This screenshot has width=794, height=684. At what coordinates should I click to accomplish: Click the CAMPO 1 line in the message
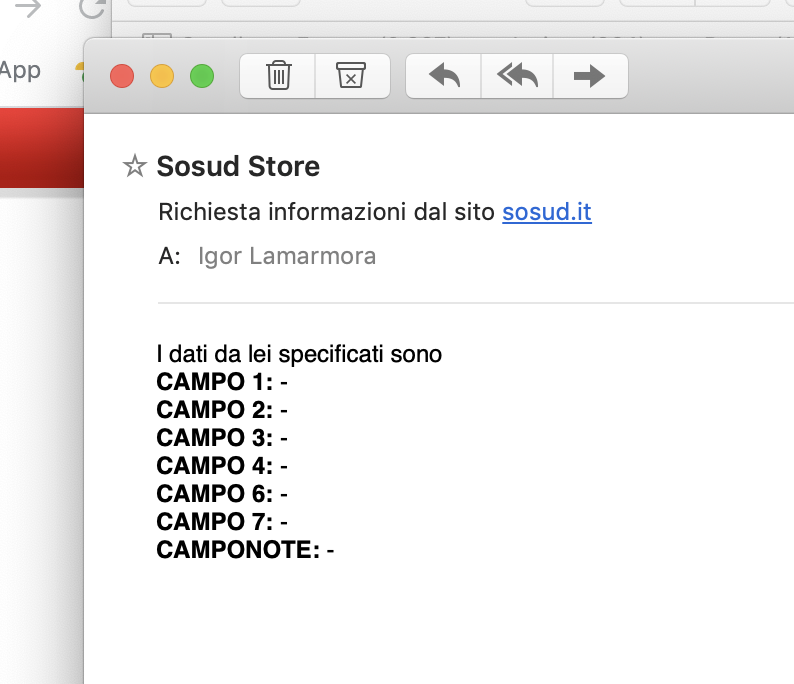(222, 382)
